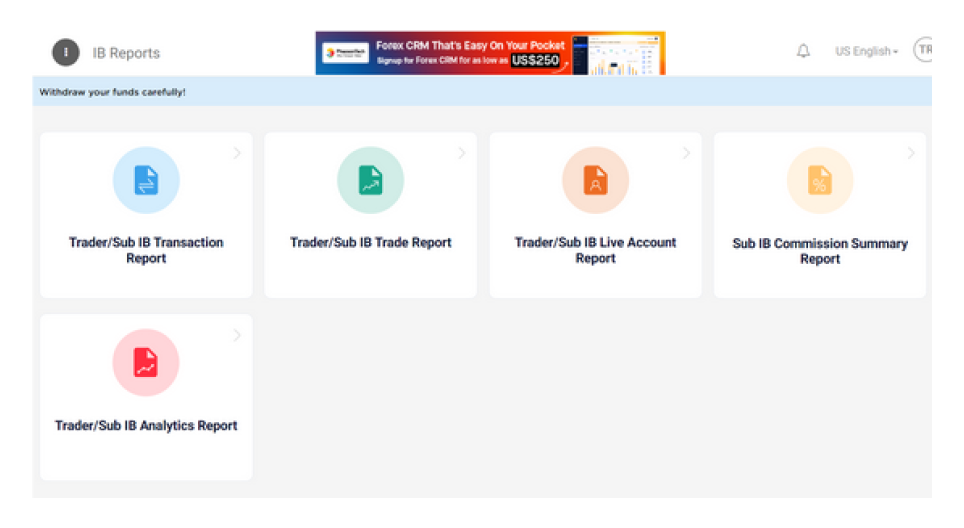Image resolution: width=964 pixels, height=528 pixels.
Task: Click the Forex CRM advertisement banner
Action: coord(490,53)
